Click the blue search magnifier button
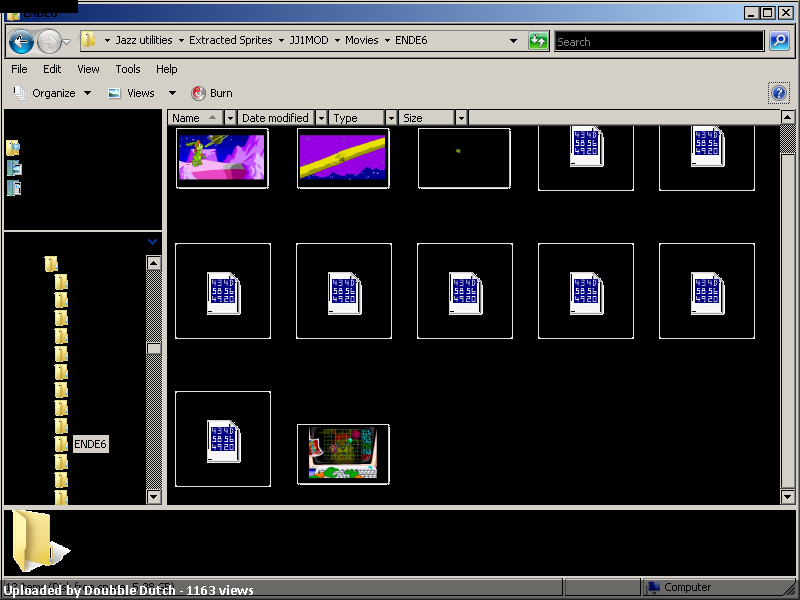The height and width of the screenshot is (600, 800). point(779,41)
